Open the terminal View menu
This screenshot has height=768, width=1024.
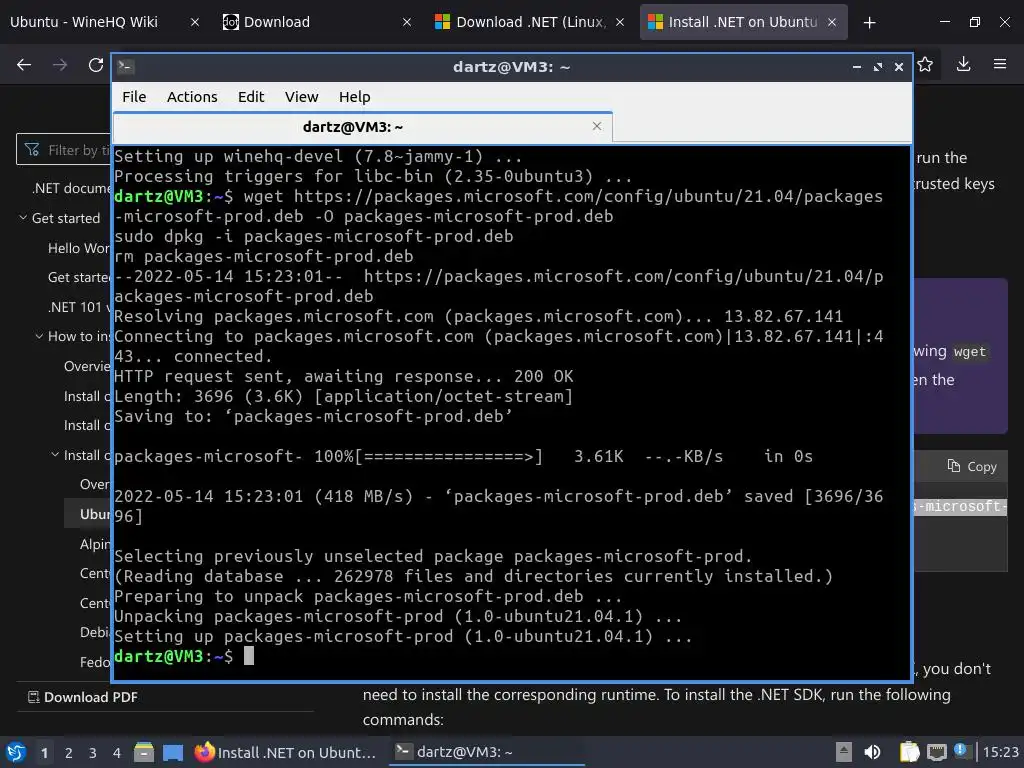301,97
